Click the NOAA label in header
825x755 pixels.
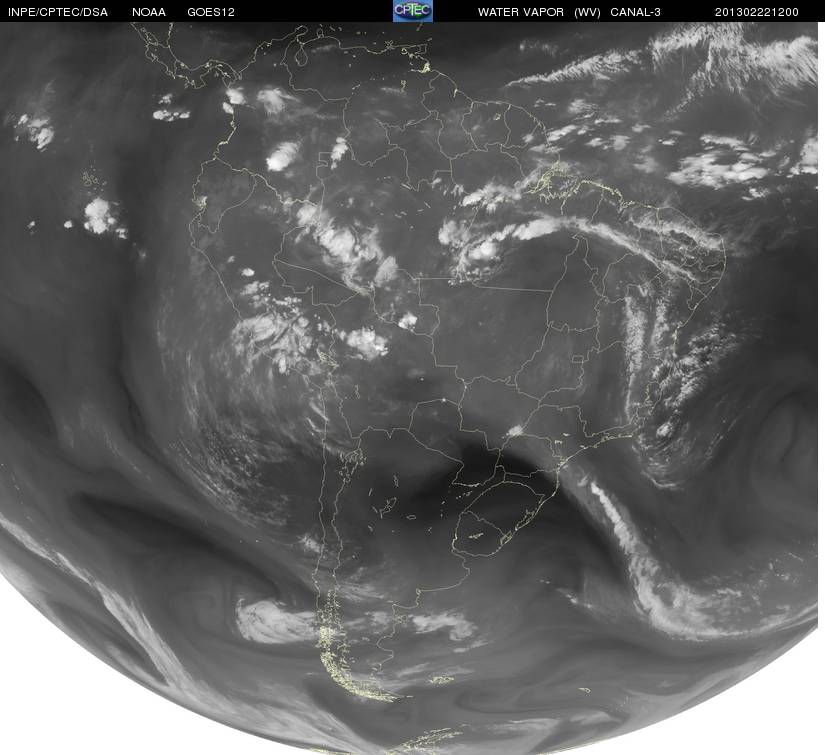pyautogui.click(x=149, y=12)
